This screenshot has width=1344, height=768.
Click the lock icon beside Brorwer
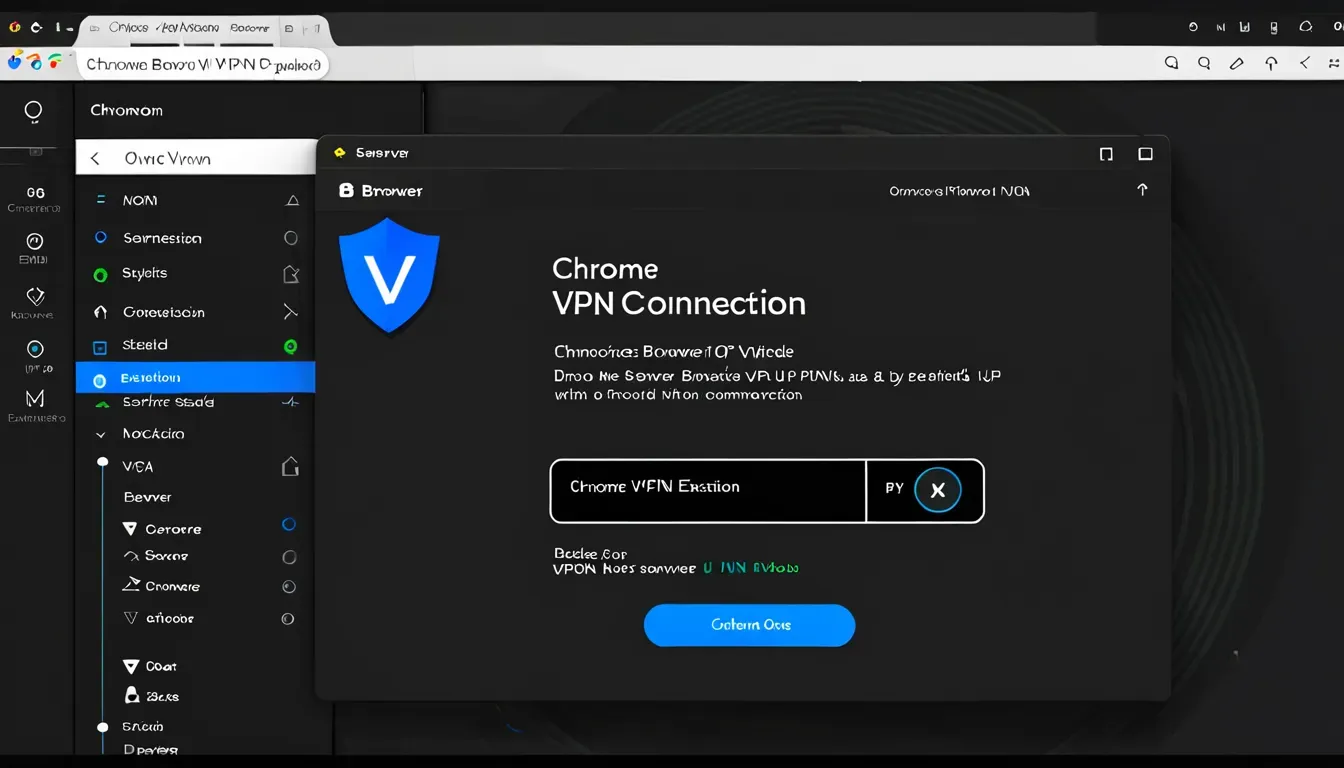pos(346,190)
